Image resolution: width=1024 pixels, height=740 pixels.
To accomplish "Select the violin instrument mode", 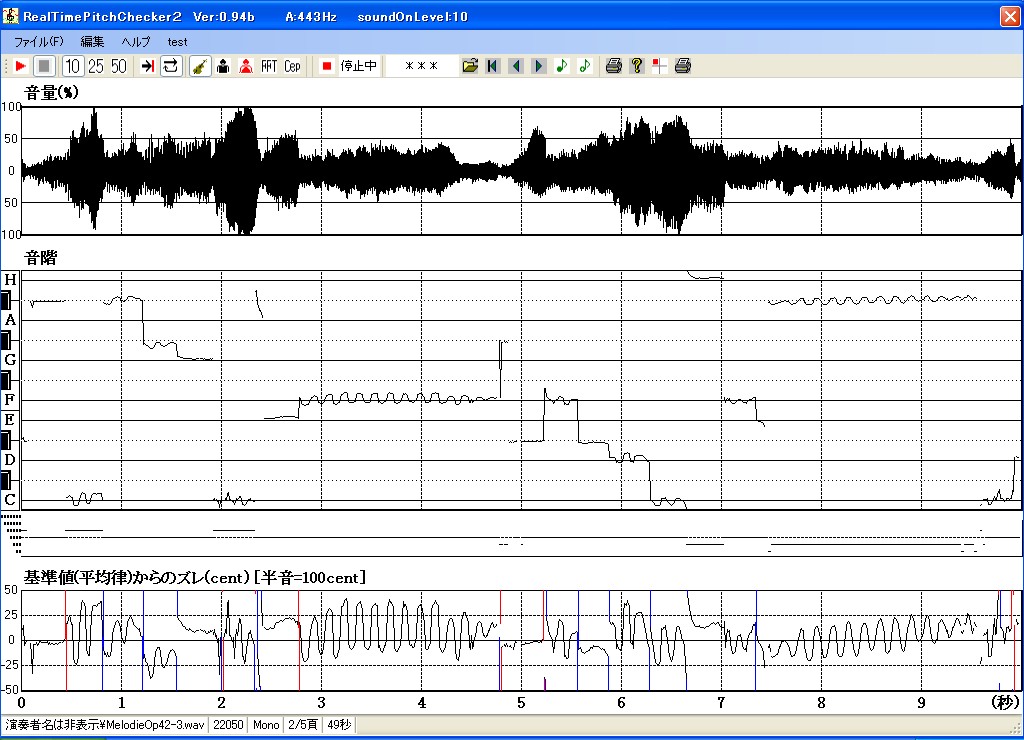I will (200, 66).
